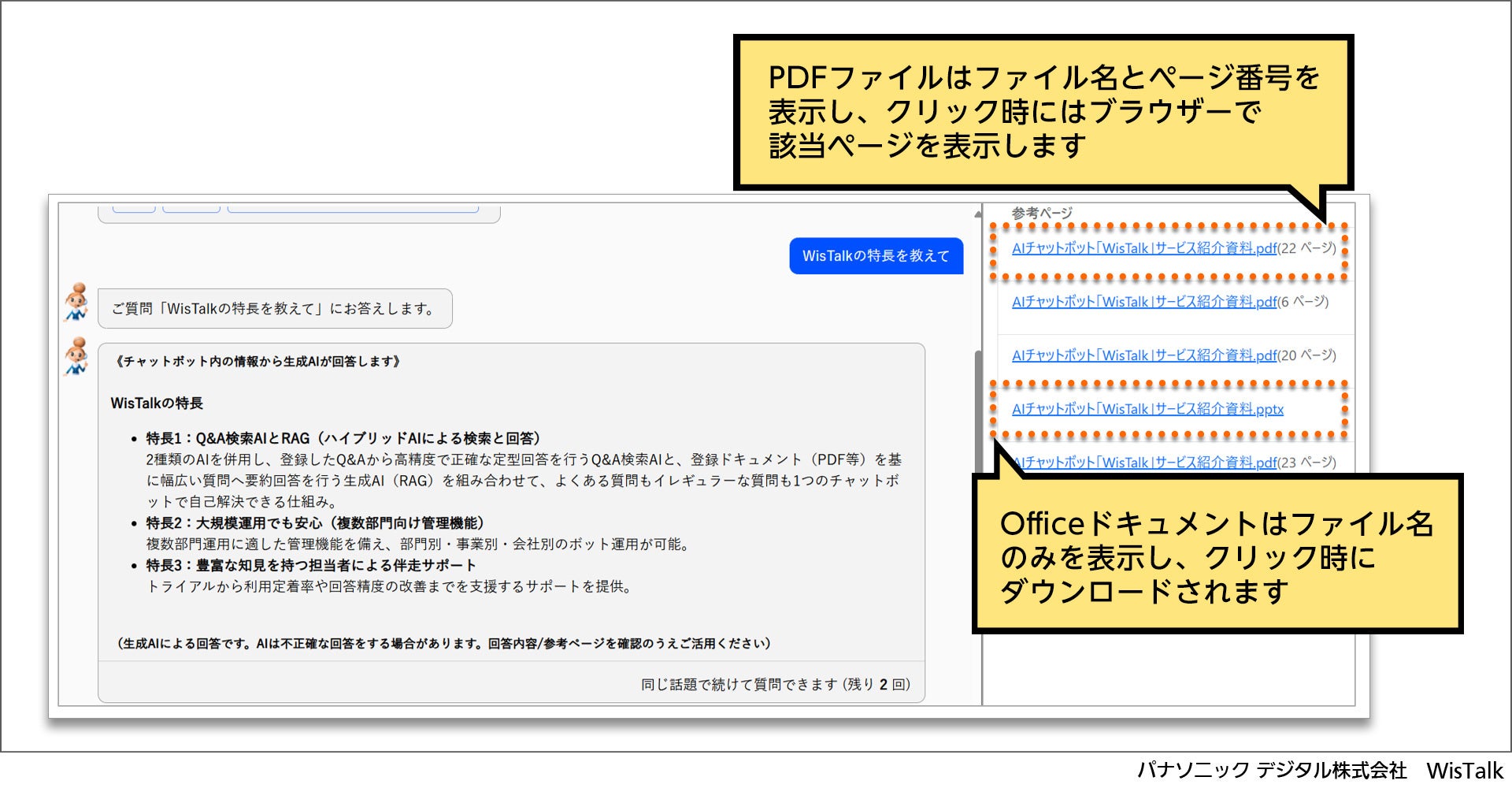Click the '生成AIによる回答です' disclaimer text
This screenshot has width=1512, height=788.
point(443,644)
